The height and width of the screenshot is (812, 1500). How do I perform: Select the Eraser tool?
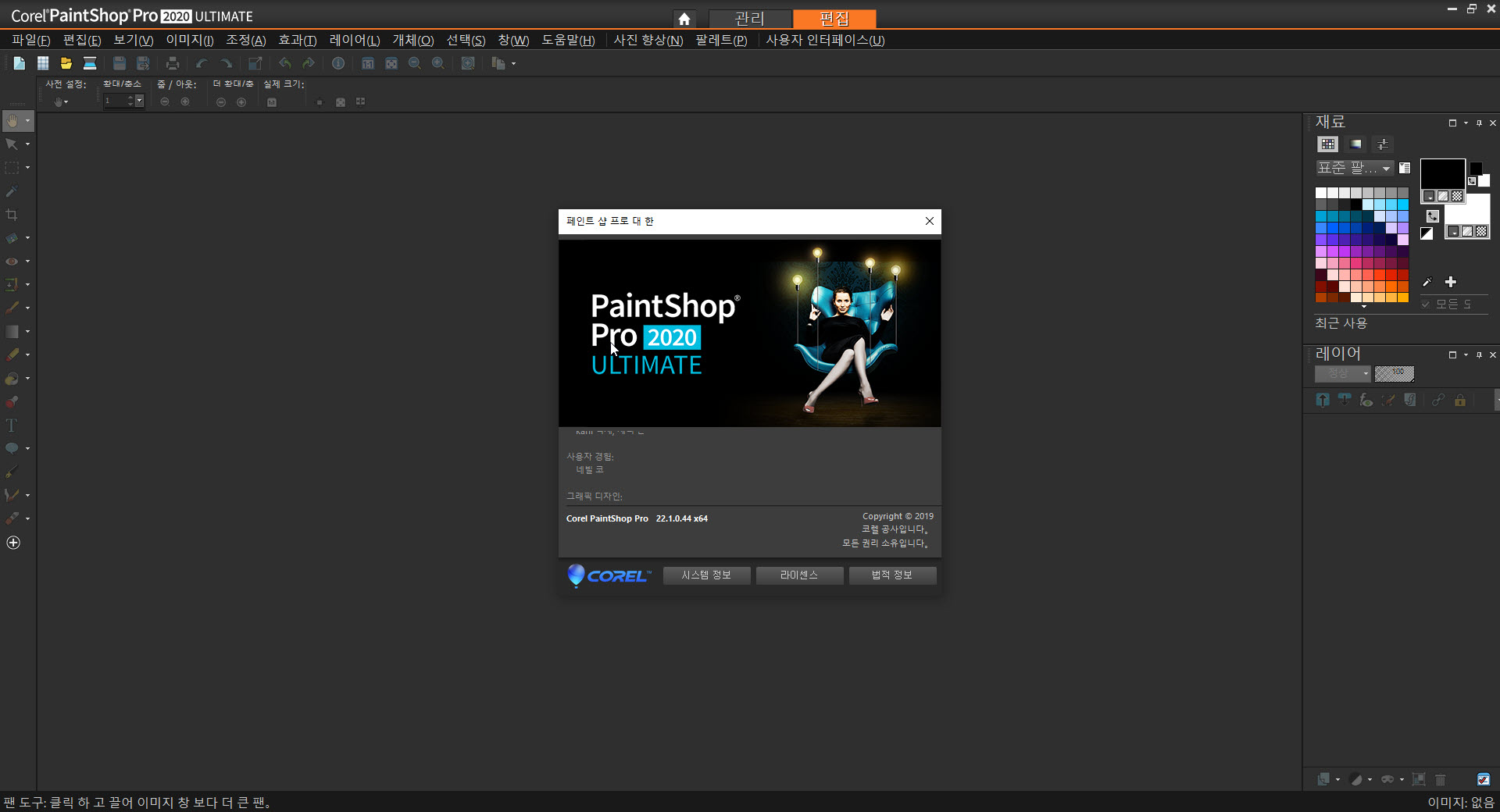12,355
